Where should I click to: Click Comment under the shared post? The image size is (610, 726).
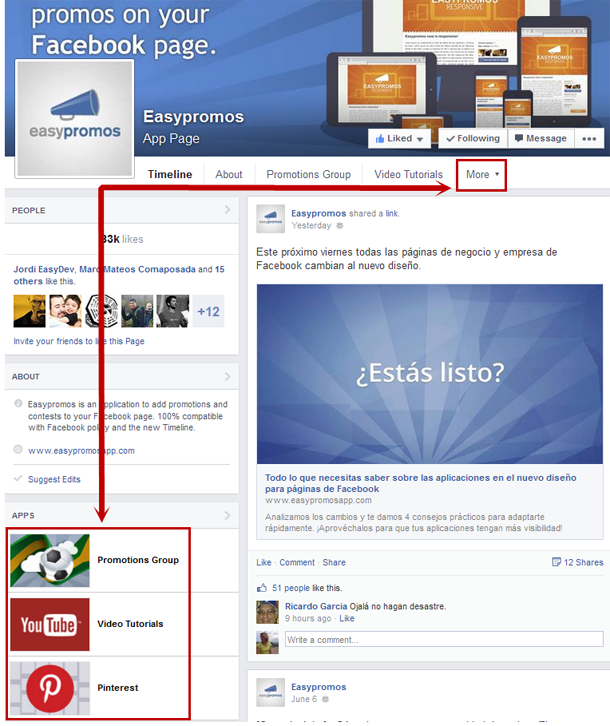297,563
